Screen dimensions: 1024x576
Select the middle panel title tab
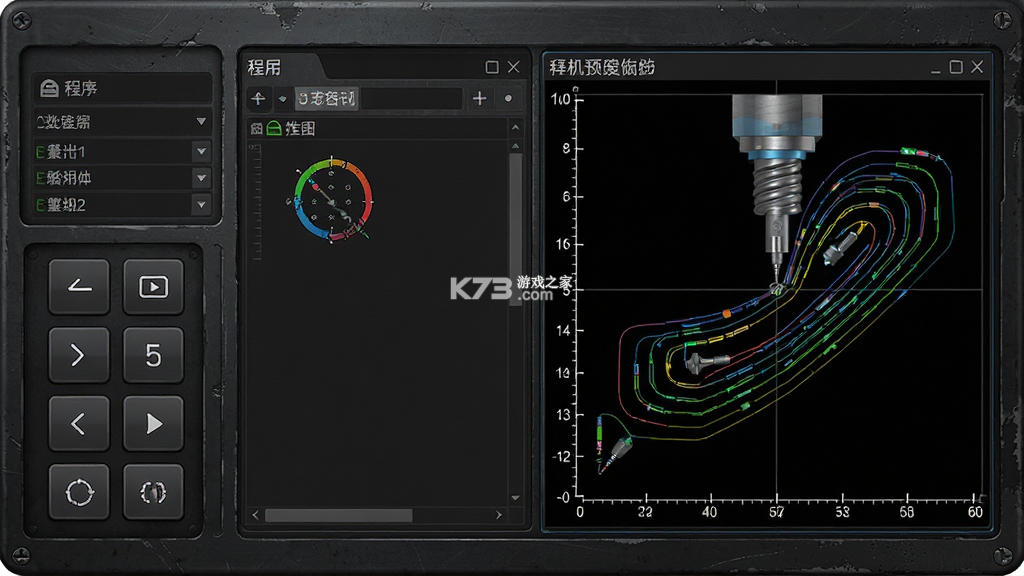point(264,67)
